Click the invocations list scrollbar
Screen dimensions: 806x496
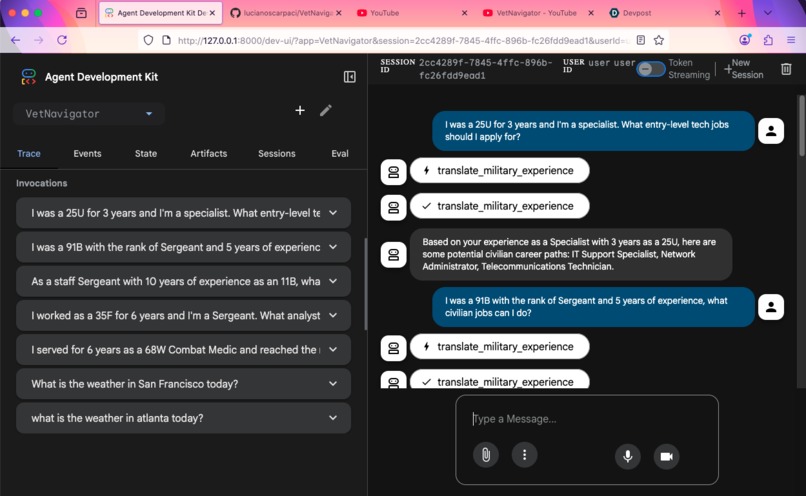[365, 284]
